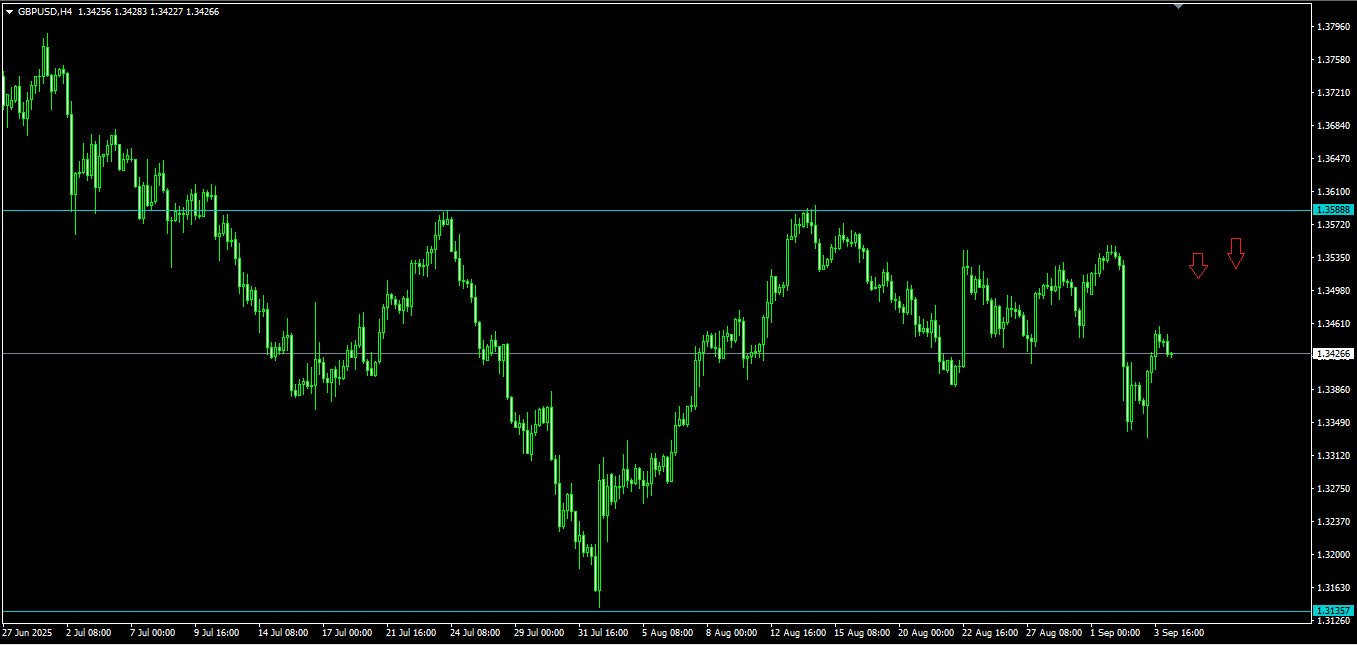Screen dimensions: 1357x645
Task: Click the 24 Jul 08:00 time label
Action: [475, 633]
